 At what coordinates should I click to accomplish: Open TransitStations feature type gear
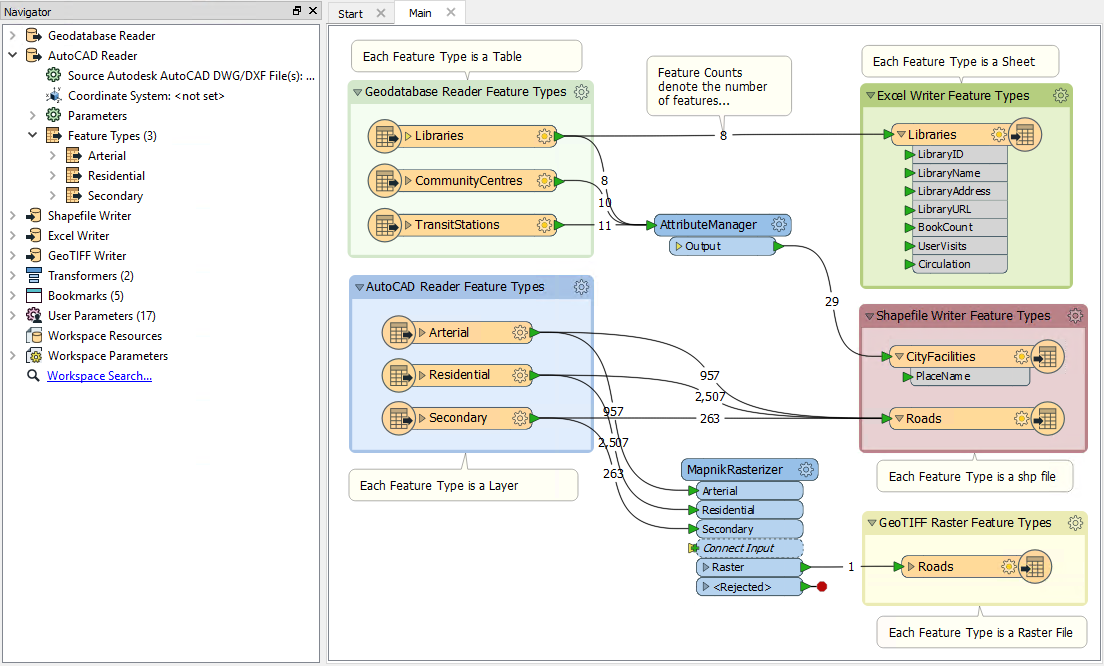point(544,225)
